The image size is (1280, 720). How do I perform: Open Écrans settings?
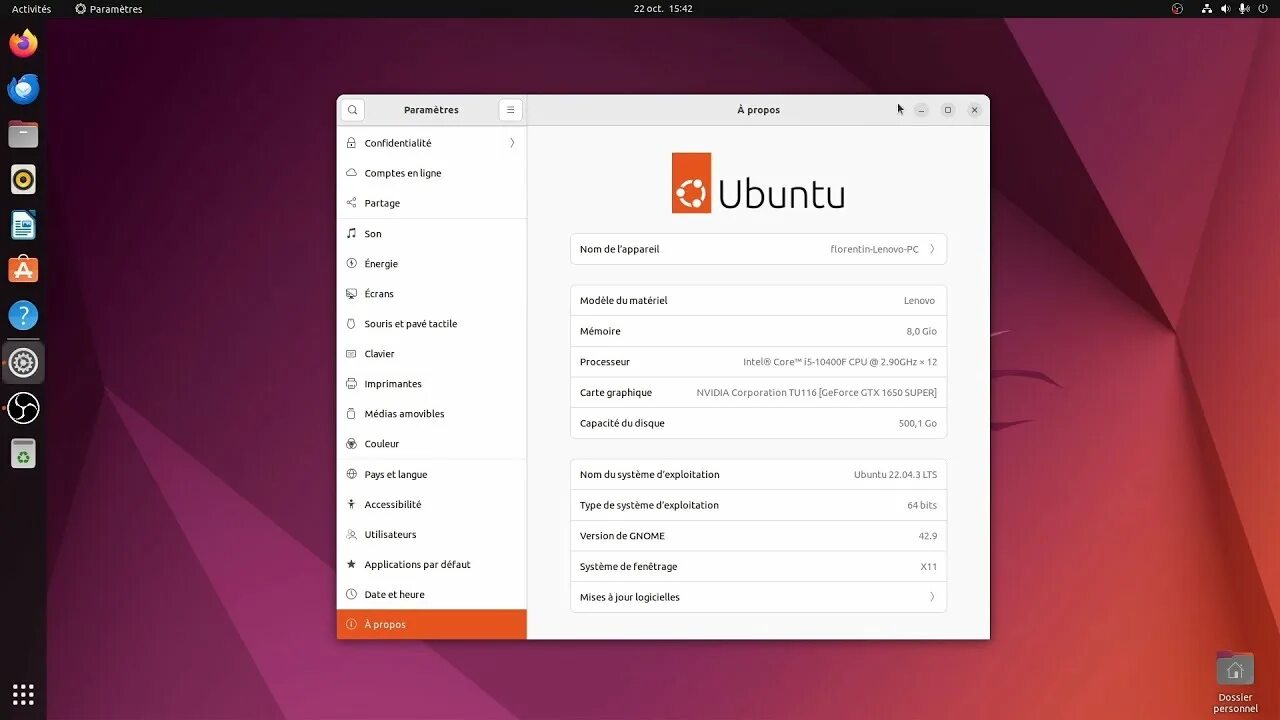(x=432, y=294)
